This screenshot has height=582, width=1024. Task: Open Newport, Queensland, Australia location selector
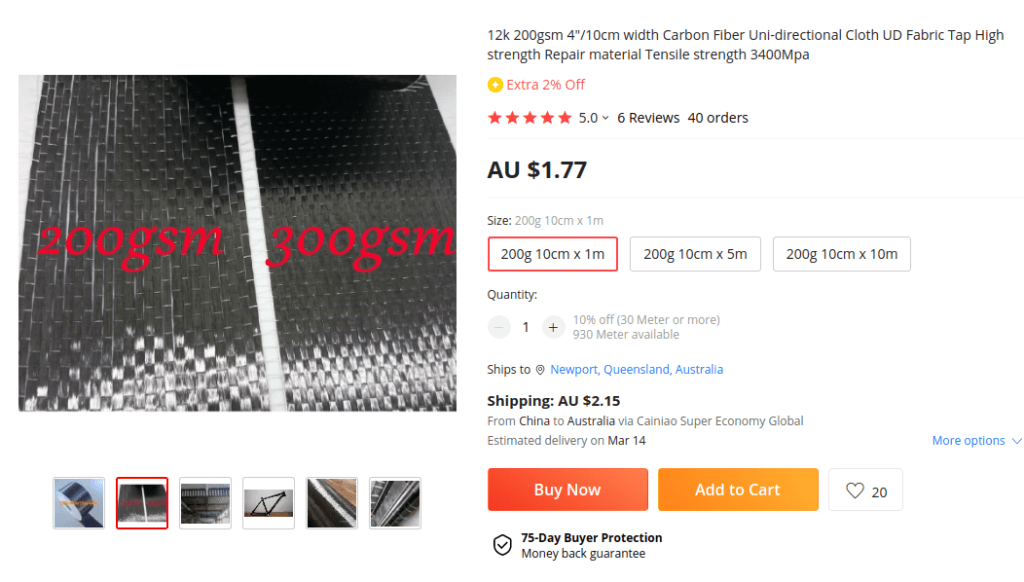(636, 370)
